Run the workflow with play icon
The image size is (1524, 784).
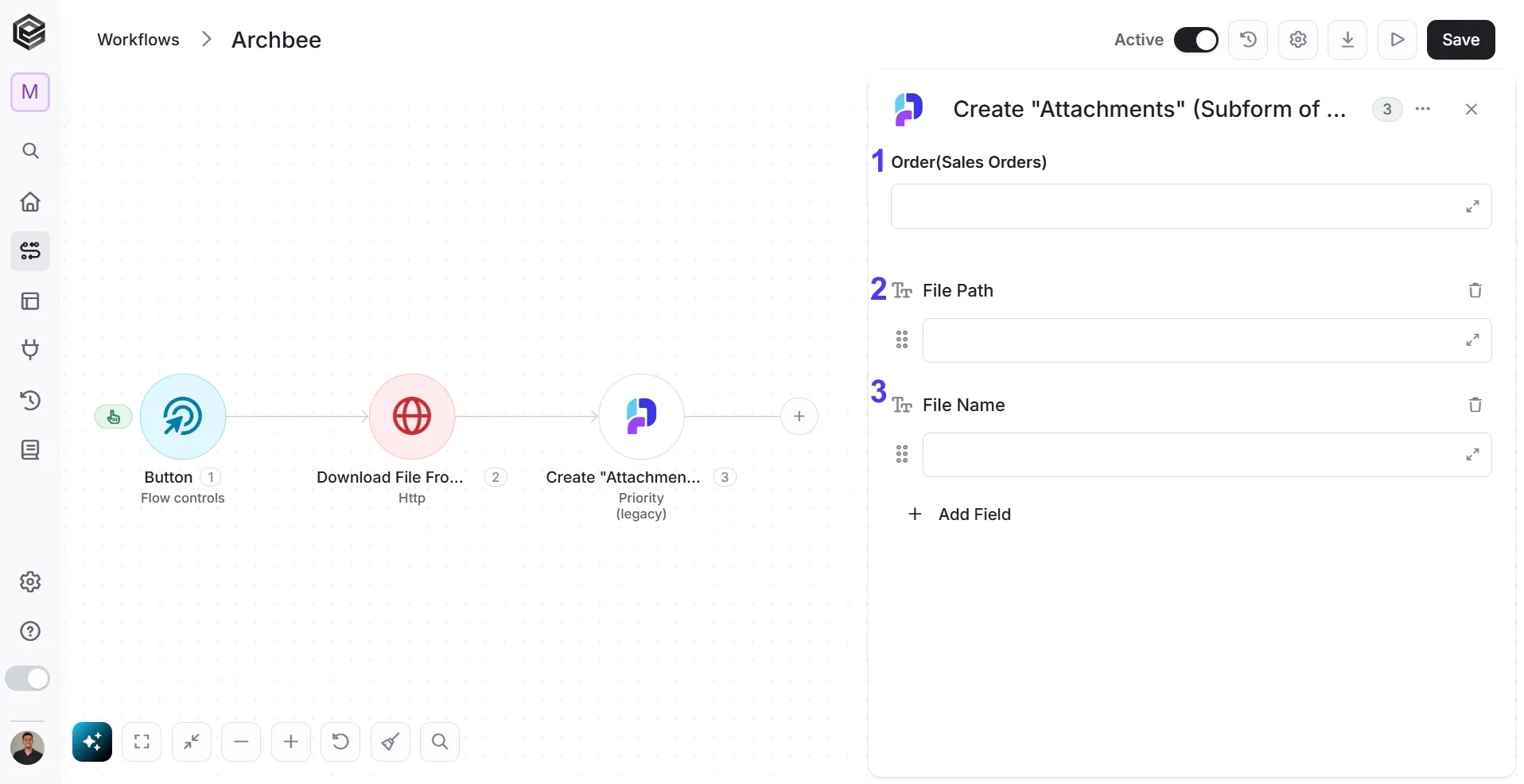coord(1398,40)
